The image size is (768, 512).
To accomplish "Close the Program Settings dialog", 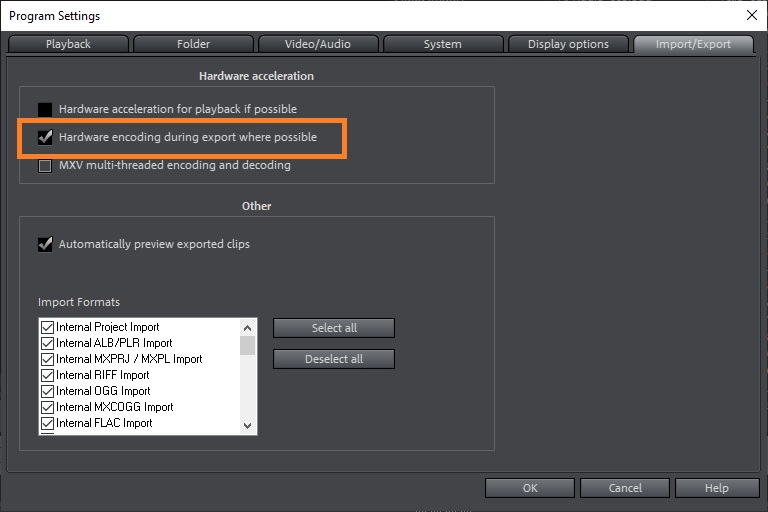I will click(x=752, y=15).
